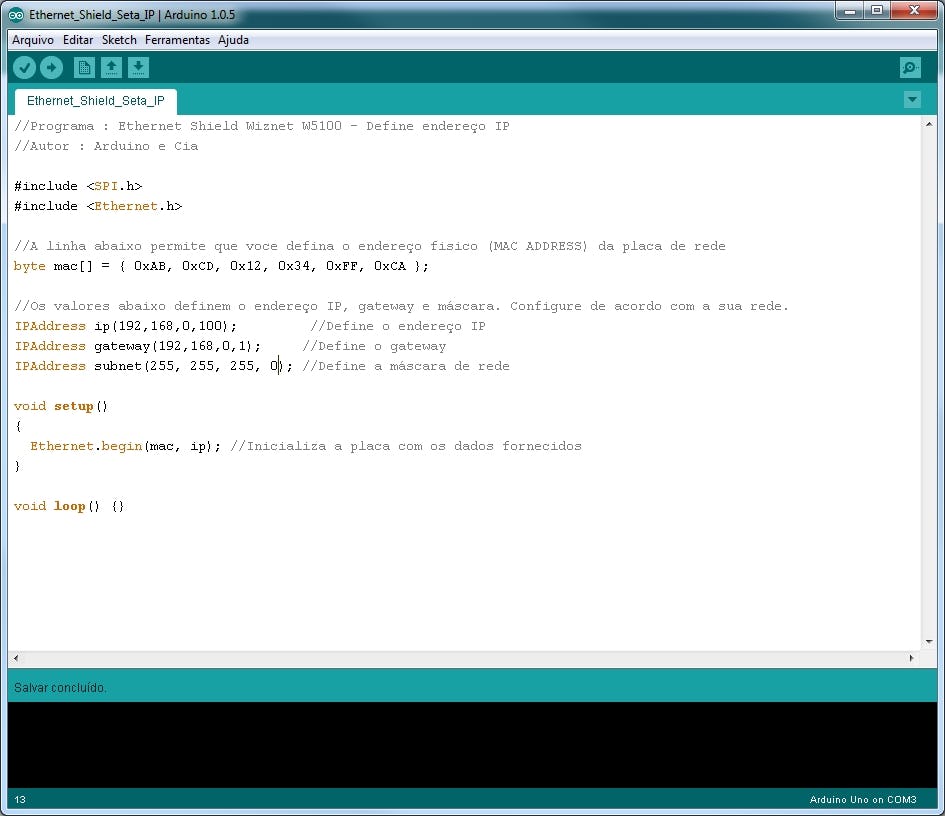Open a sketch using the Open icon
Viewport: 945px width, 816px height.
tap(111, 67)
